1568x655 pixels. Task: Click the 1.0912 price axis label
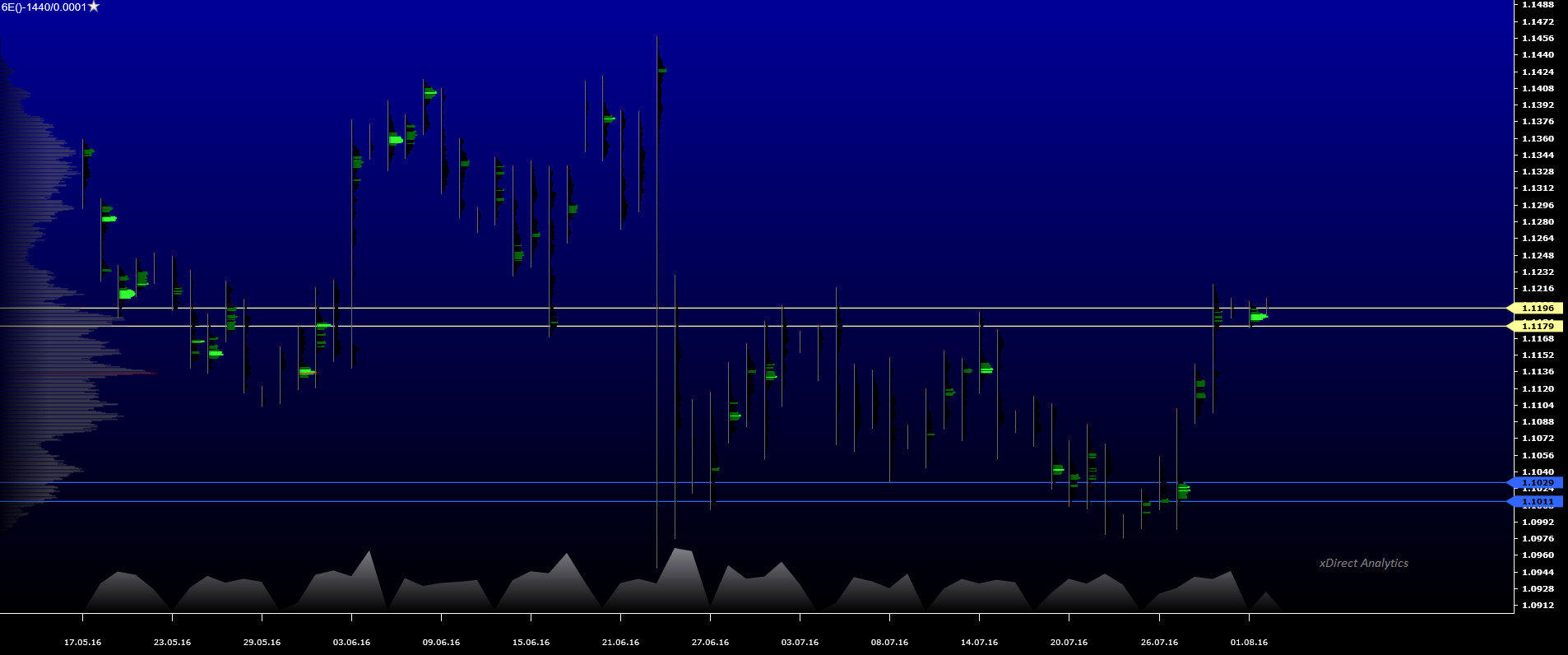pyautogui.click(x=1538, y=606)
